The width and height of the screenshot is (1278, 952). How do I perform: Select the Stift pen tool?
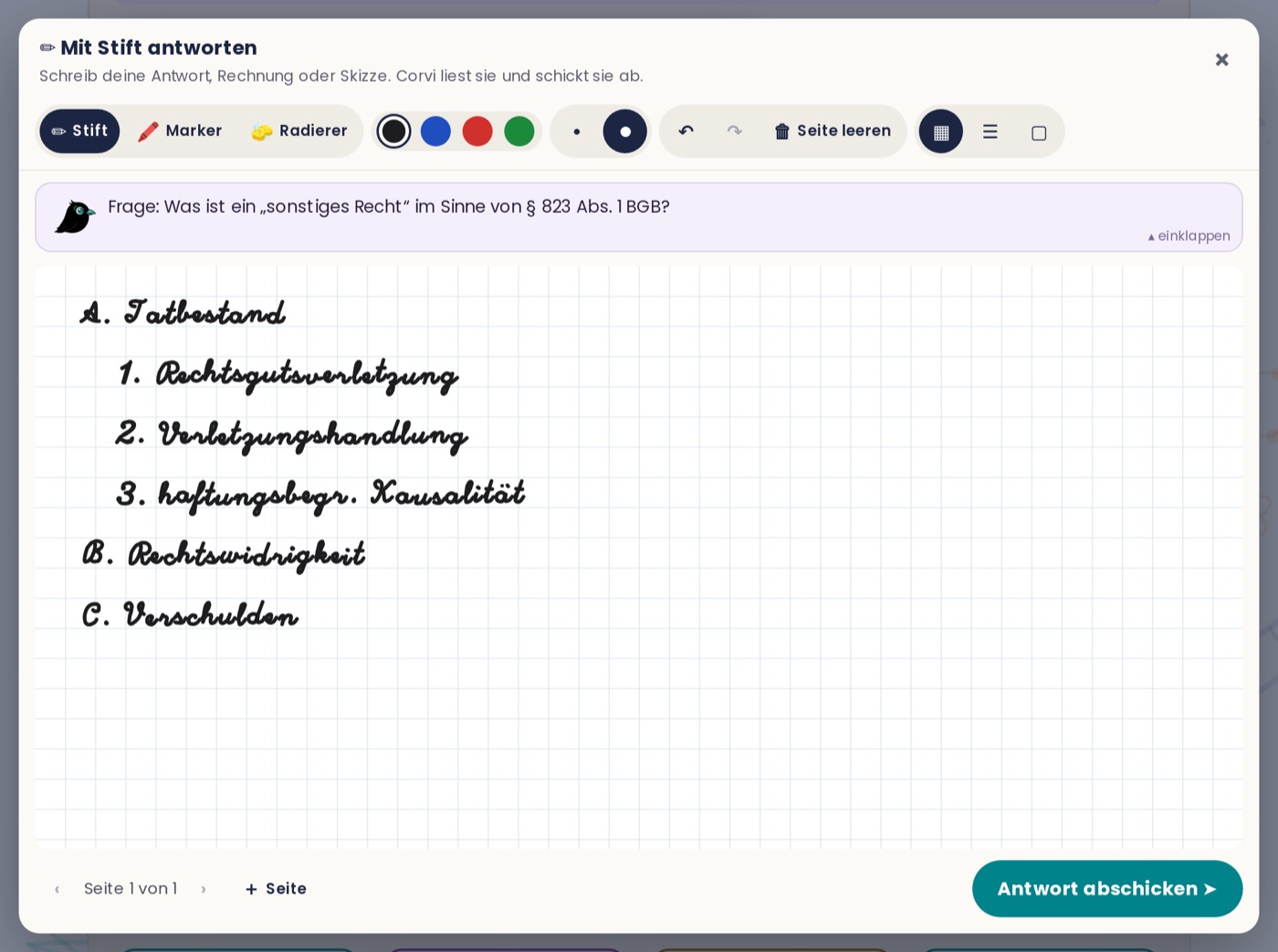(x=79, y=131)
